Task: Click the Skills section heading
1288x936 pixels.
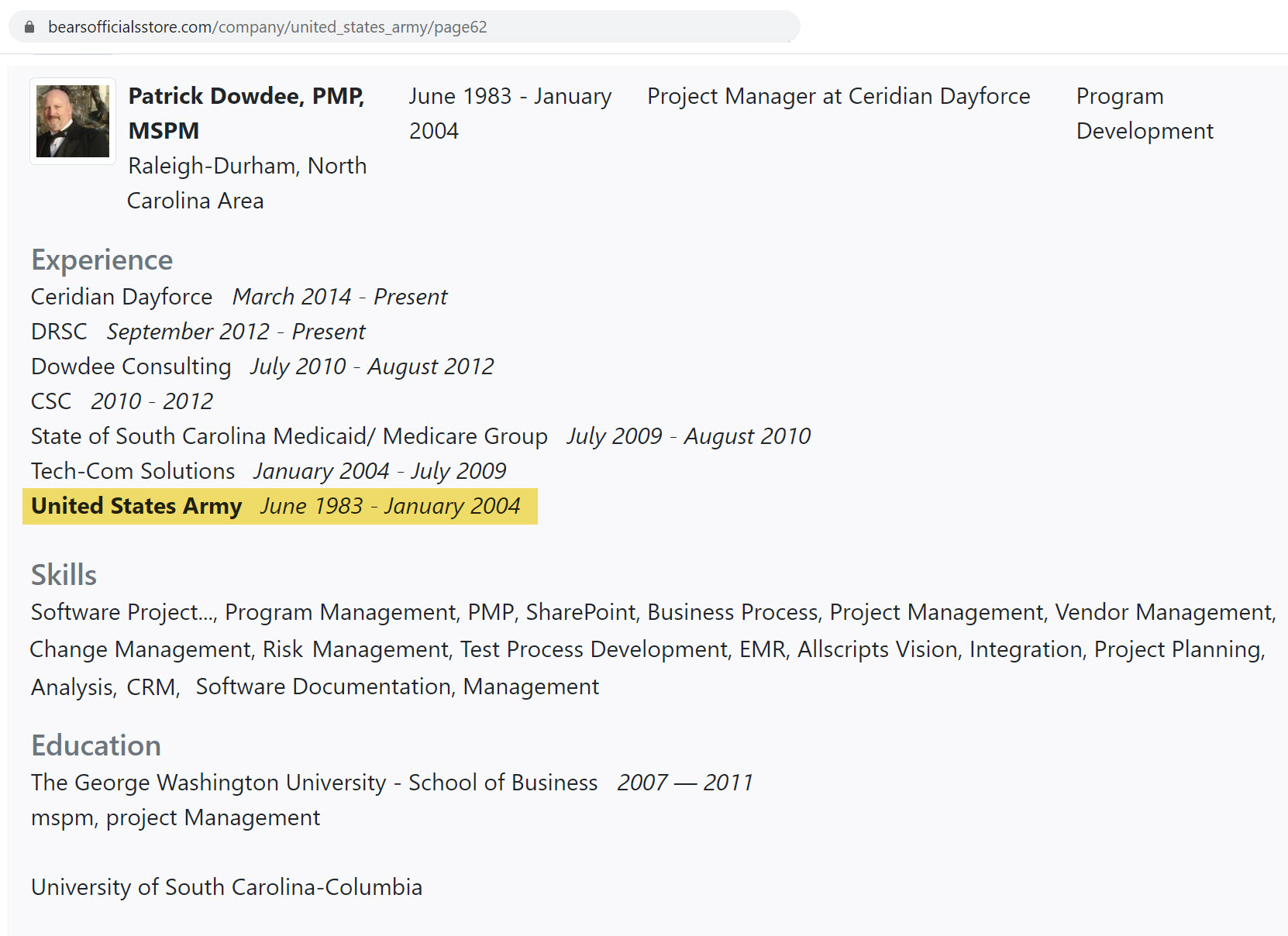Action: pos(64,576)
